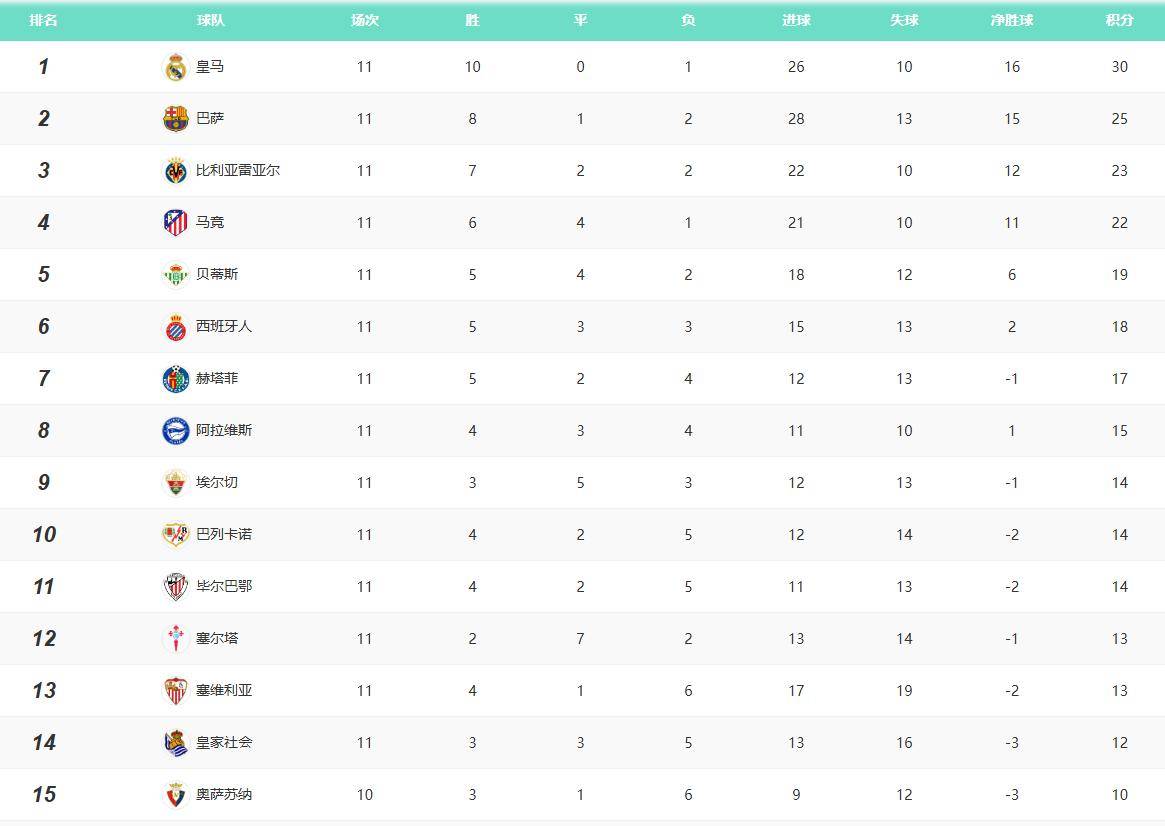Screen dimensions: 1165x826
Task: Click the Barcelona (巴萨) crest icon
Action: coord(176,119)
